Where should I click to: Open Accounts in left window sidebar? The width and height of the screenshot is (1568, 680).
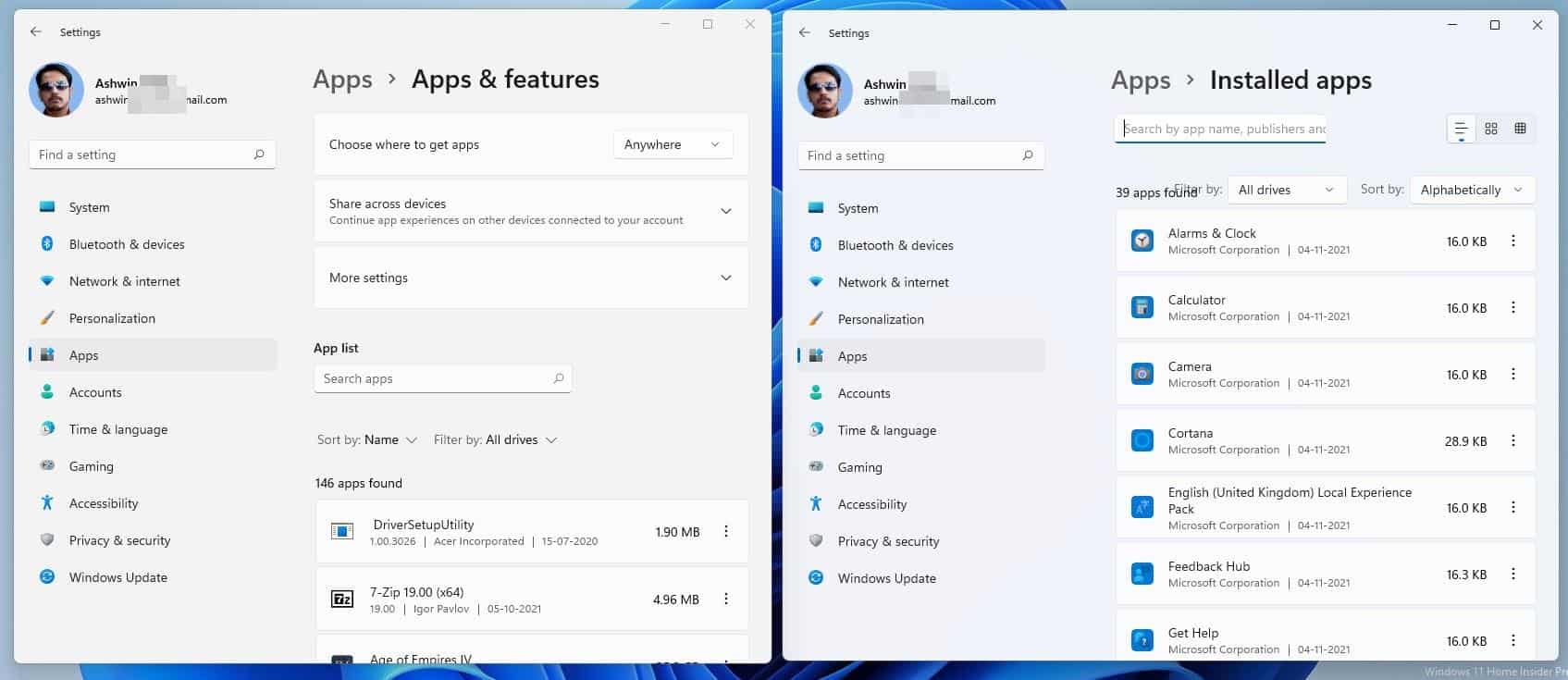point(153,392)
